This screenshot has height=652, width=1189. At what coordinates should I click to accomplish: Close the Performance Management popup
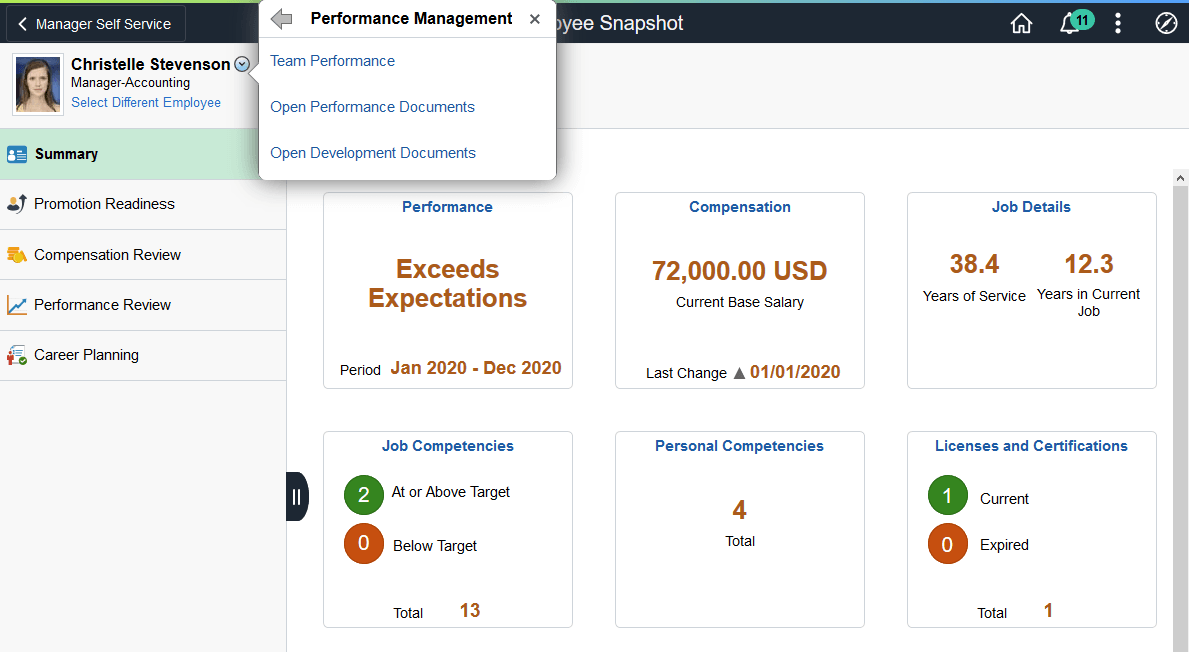[x=535, y=18]
